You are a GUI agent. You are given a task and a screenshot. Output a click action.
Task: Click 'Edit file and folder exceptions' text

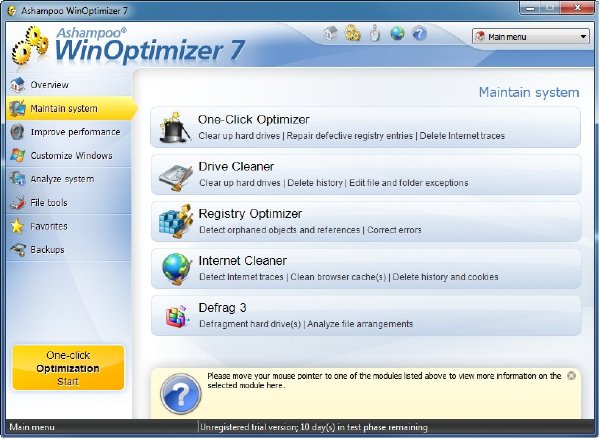coord(409,183)
